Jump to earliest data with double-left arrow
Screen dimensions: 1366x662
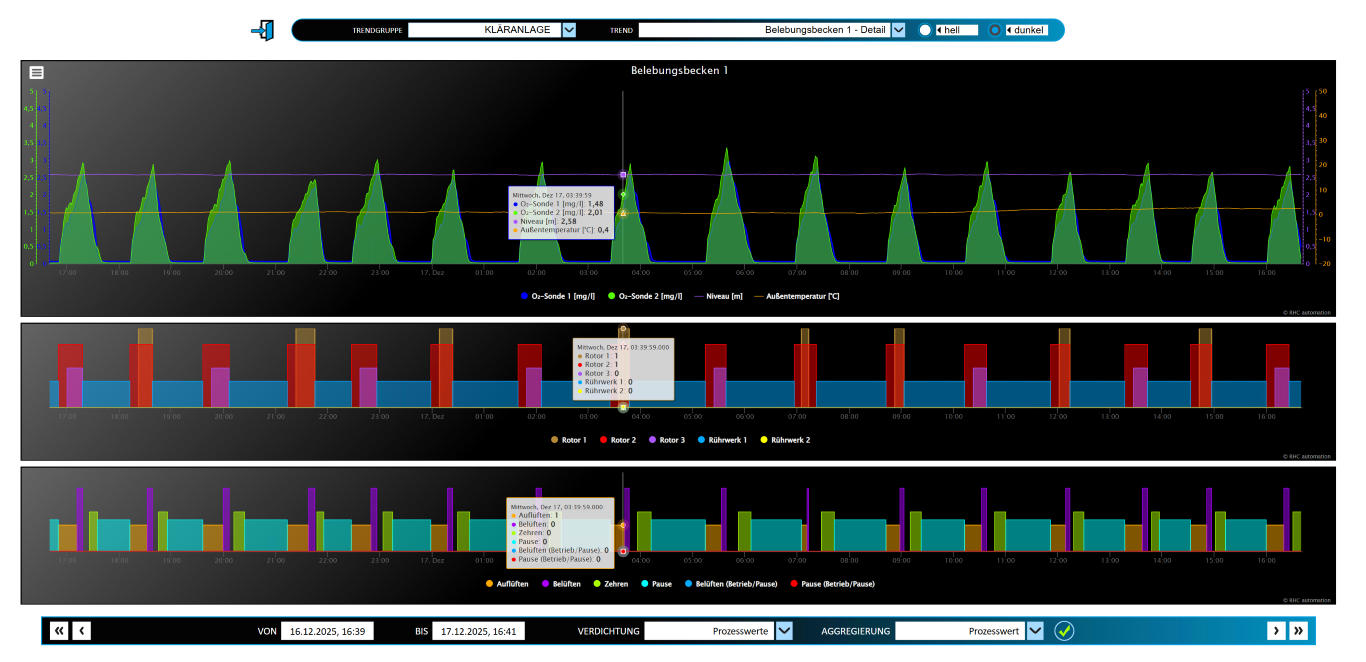click(x=59, y=631)
